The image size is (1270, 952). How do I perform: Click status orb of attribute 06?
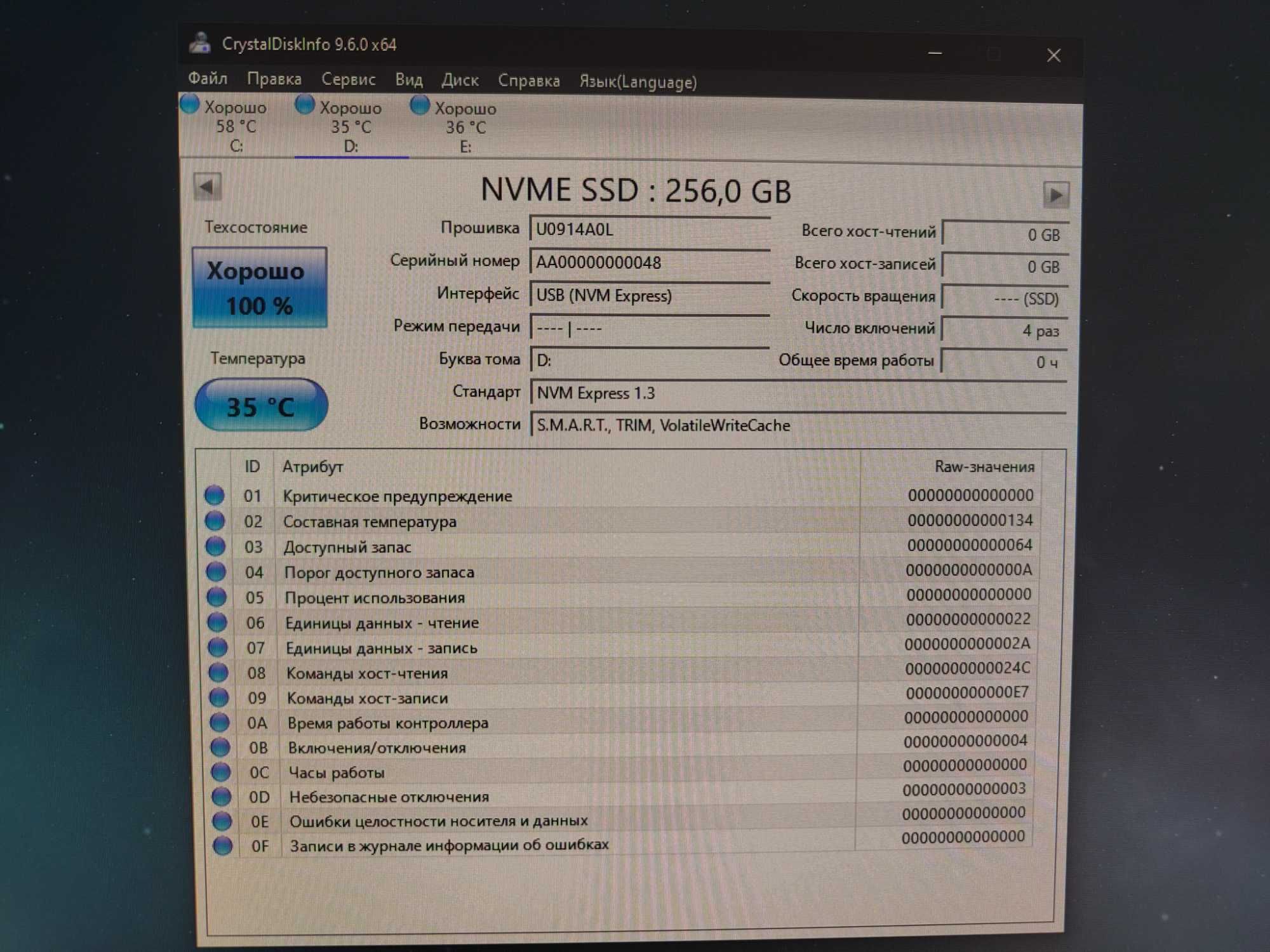[x=217, y=622]
